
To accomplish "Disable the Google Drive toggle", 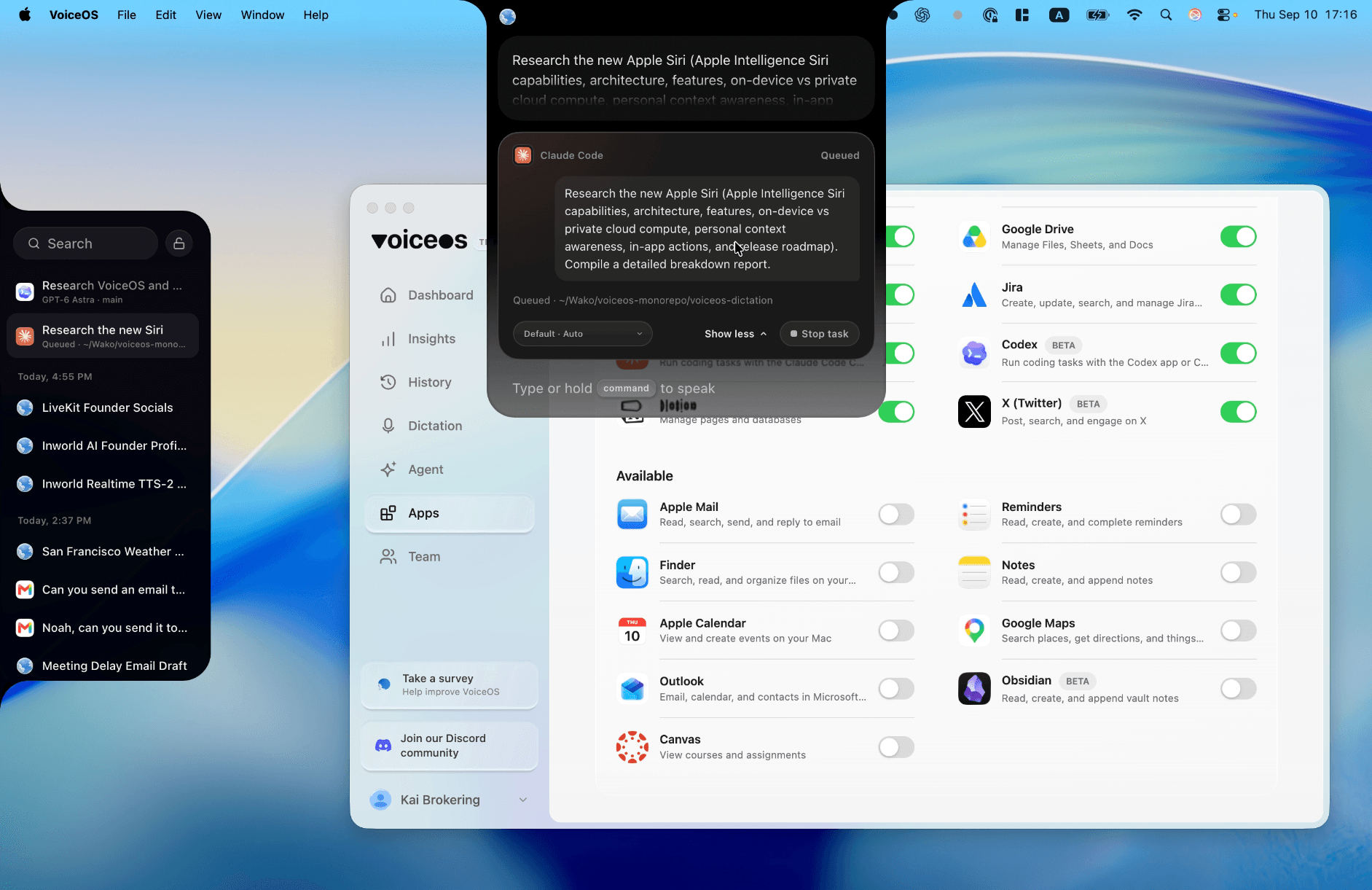I will click(1239, 237).
